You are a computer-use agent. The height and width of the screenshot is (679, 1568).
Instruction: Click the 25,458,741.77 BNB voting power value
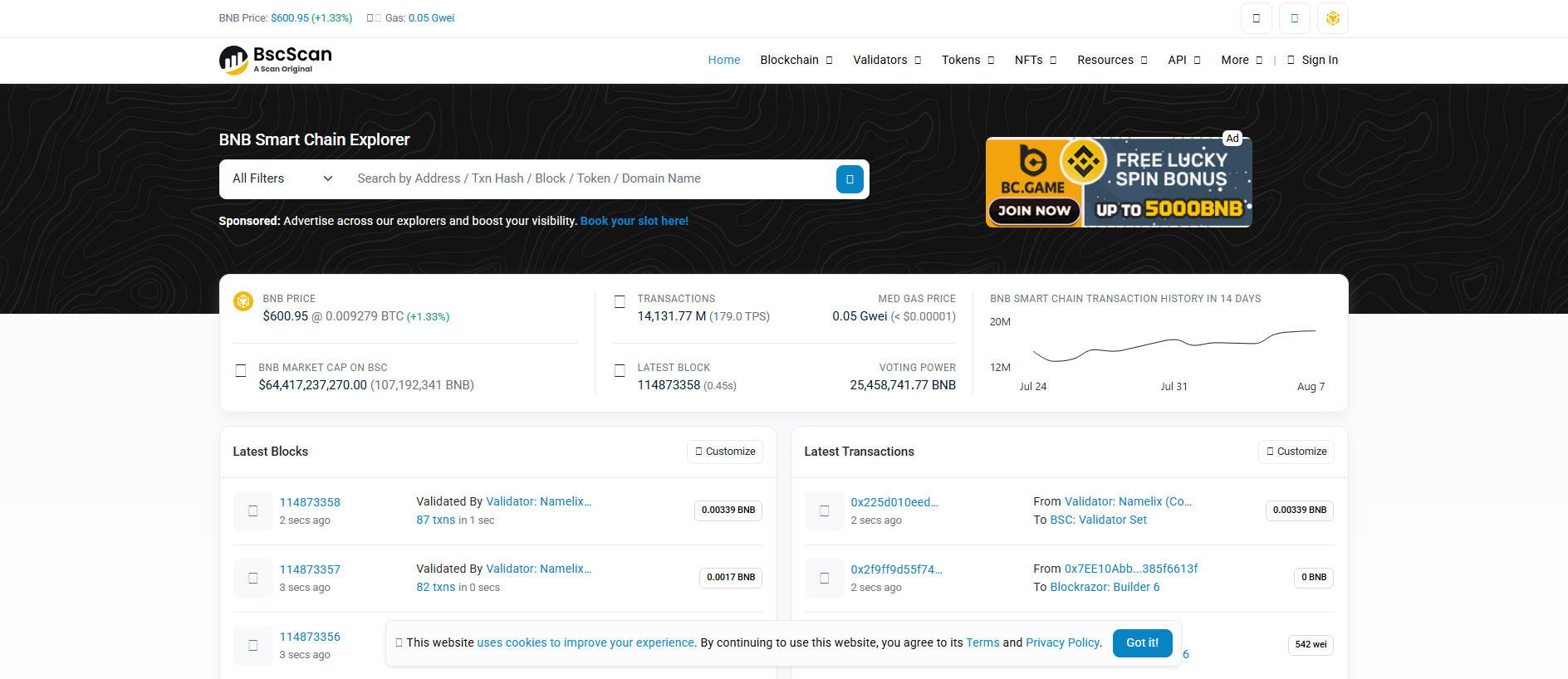903,385
